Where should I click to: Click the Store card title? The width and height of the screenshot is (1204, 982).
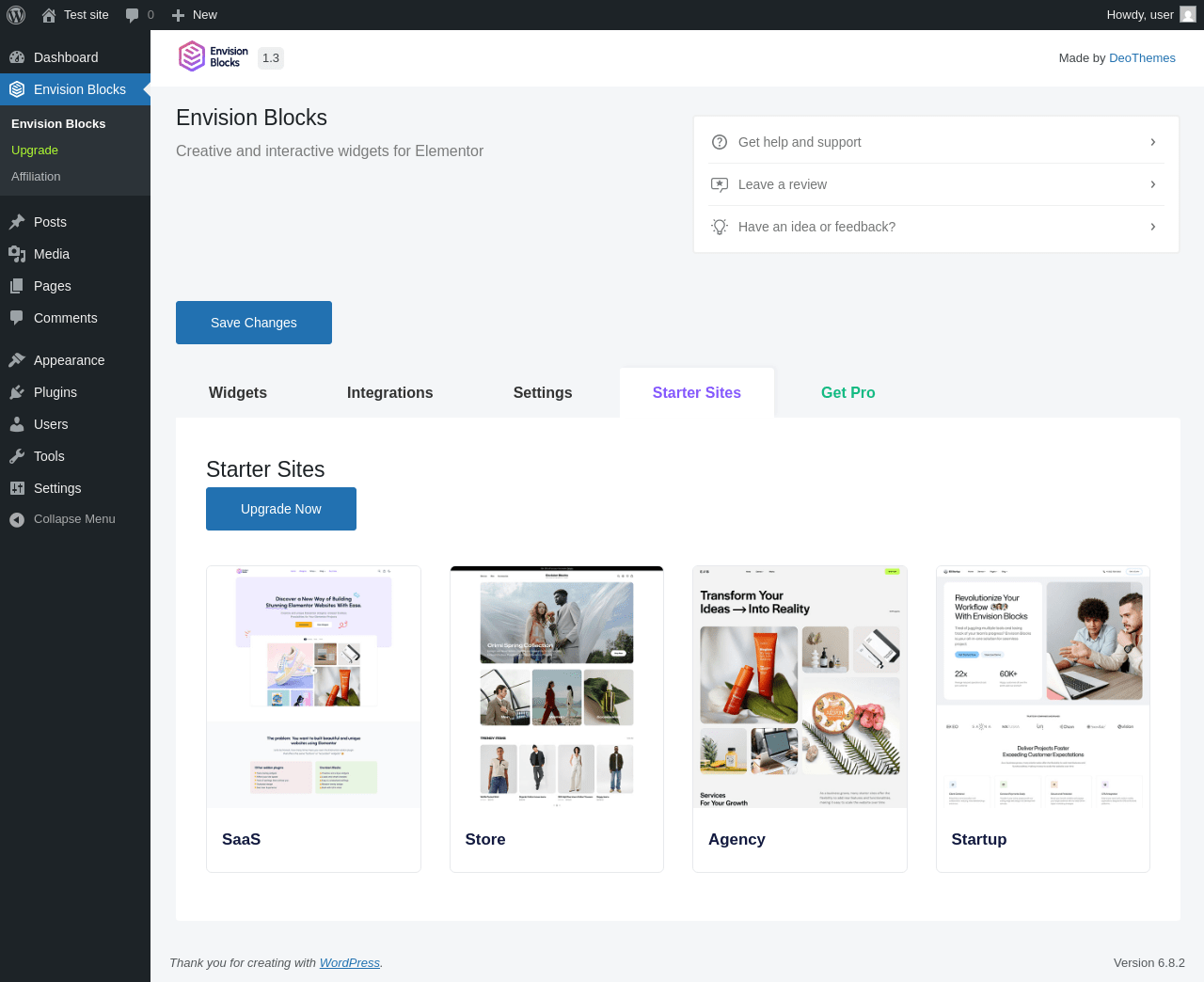coord(485,839)
